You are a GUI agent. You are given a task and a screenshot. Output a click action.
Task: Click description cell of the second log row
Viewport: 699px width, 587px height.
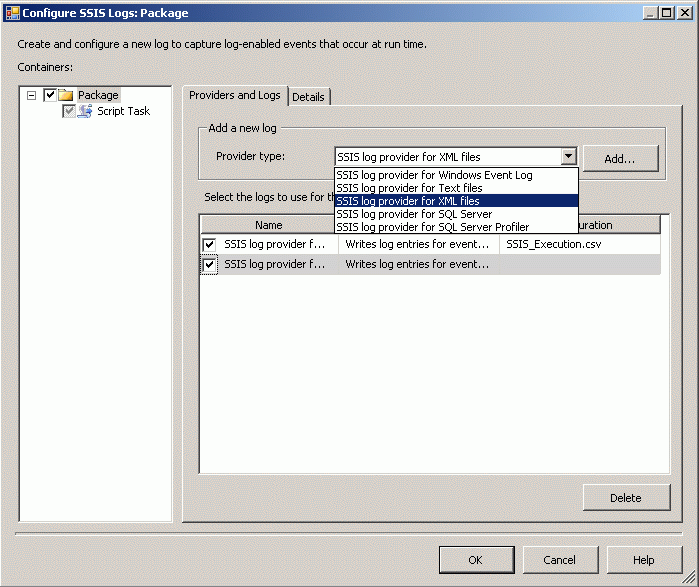coord(419,264)
